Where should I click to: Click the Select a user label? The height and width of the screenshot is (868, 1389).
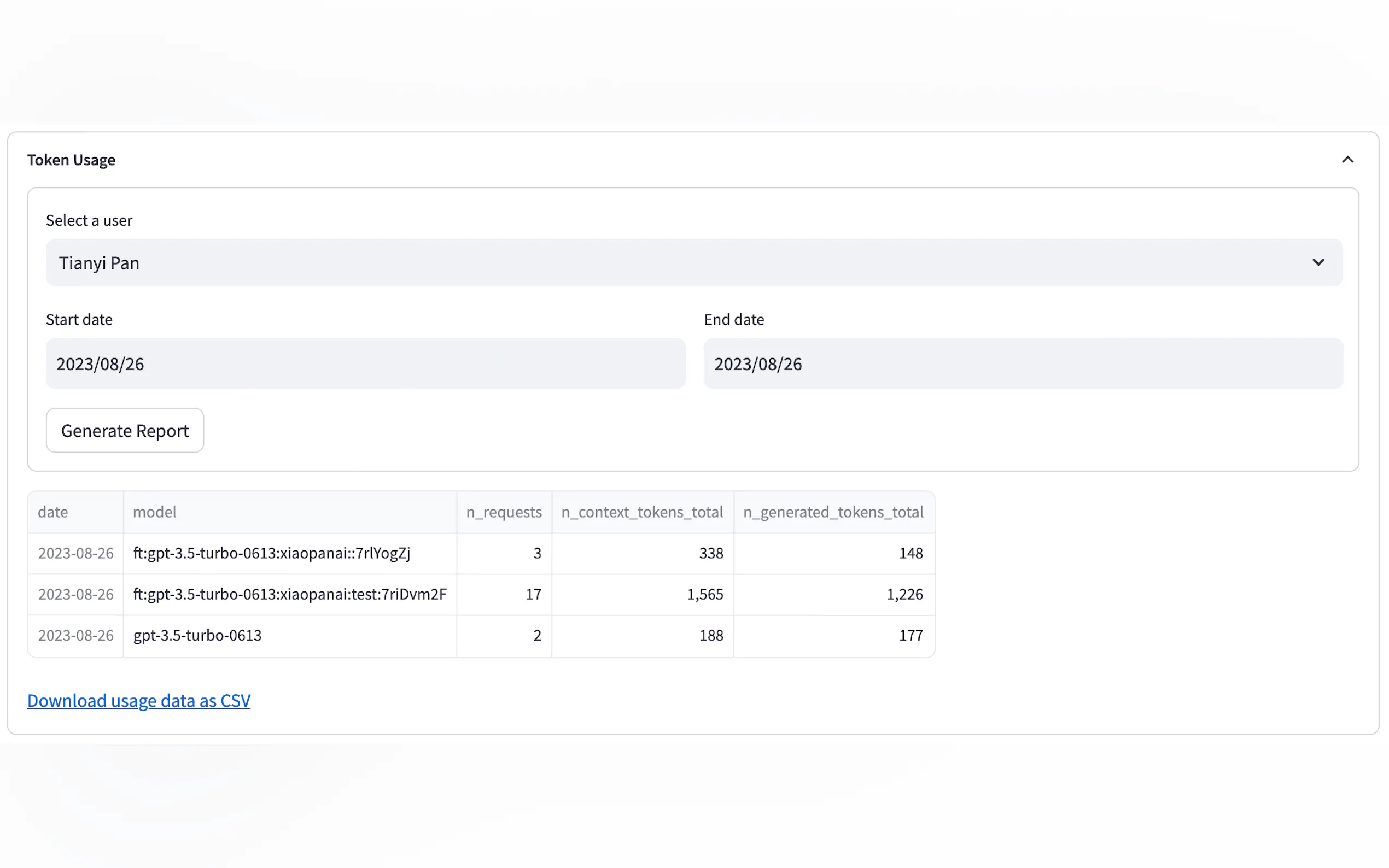(x=89, y=220)
